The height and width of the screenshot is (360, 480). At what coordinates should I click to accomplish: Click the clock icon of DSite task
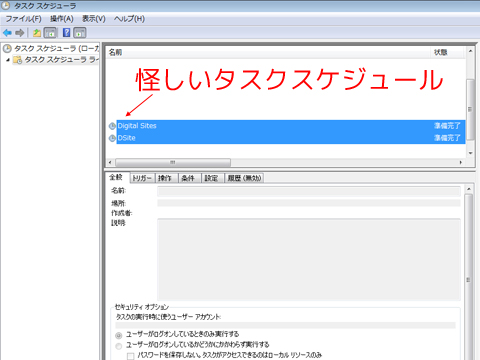112,138
